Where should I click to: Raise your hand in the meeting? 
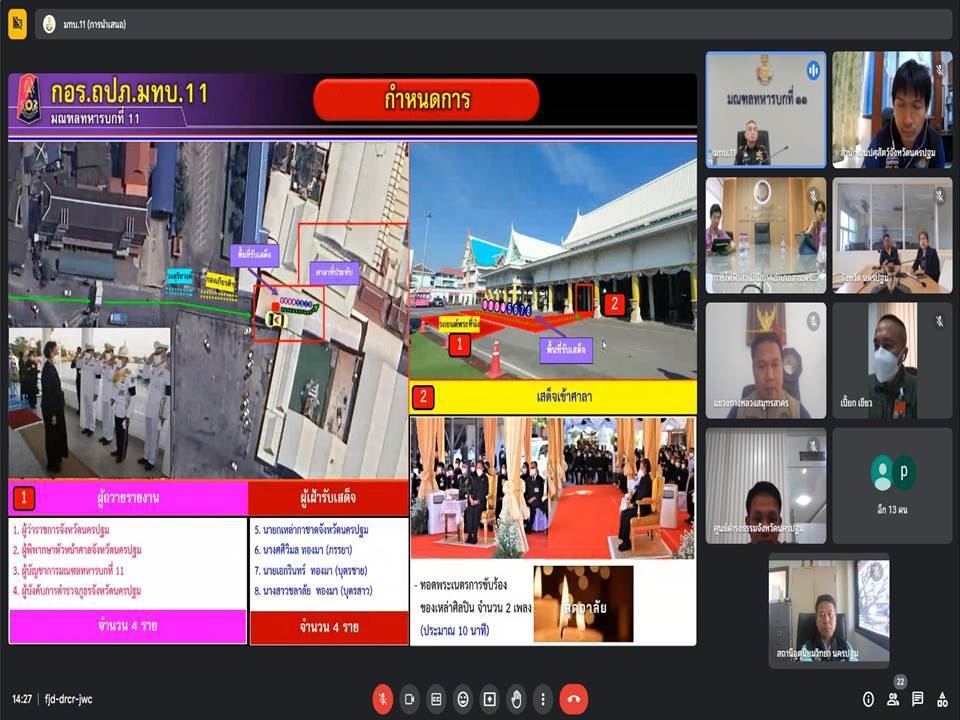(x=516, y=698)
